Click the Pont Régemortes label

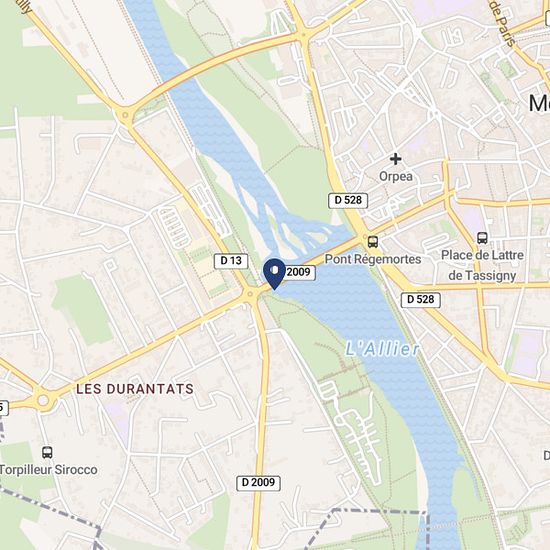coord(373,259)
